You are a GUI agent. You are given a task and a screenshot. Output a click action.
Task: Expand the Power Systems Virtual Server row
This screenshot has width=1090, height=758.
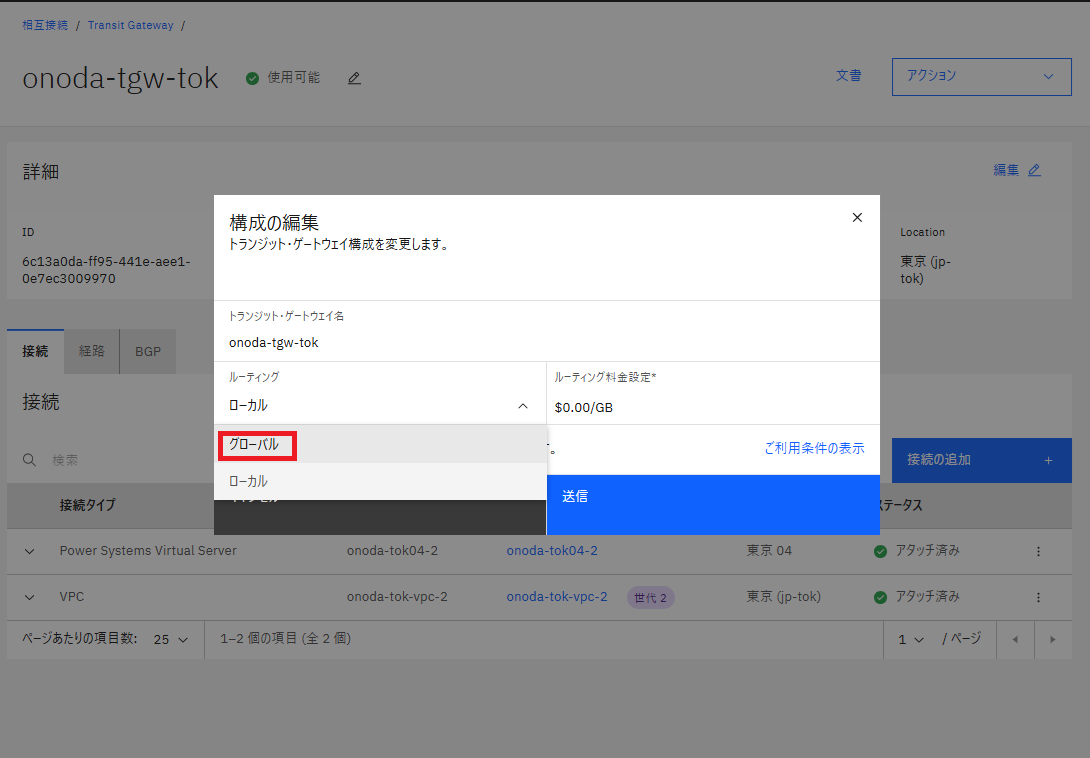pos(29,551)
